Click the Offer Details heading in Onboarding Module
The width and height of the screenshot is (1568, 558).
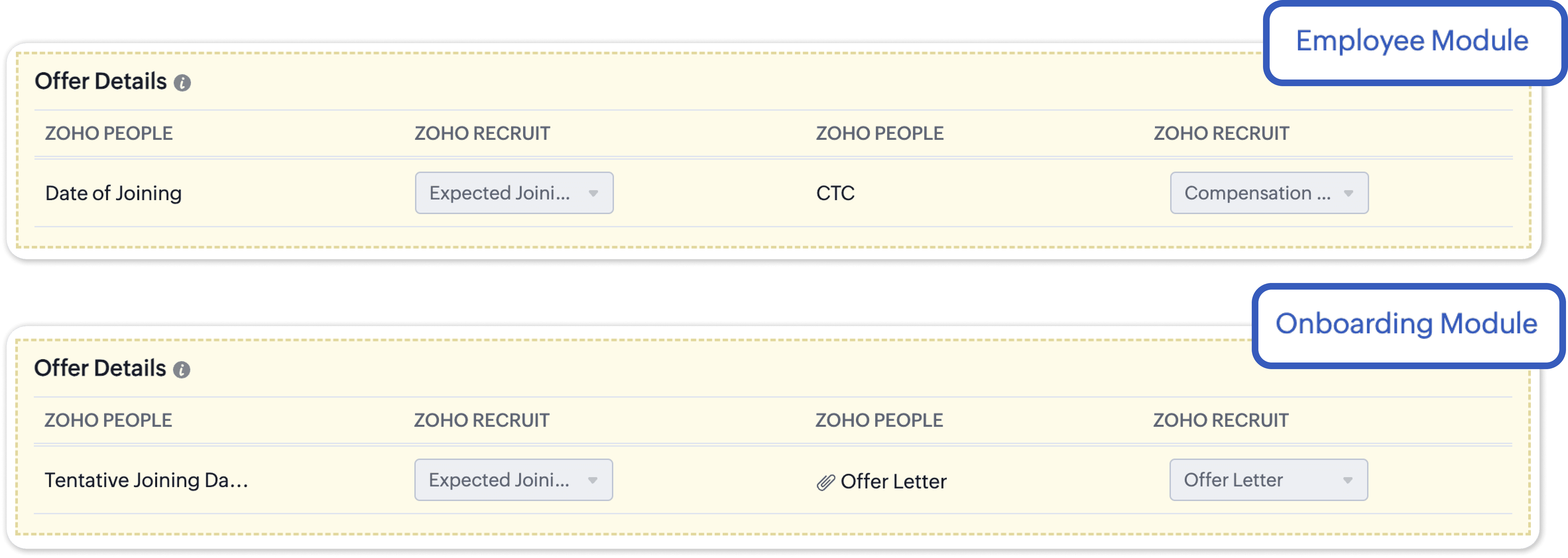click(100, 368)
